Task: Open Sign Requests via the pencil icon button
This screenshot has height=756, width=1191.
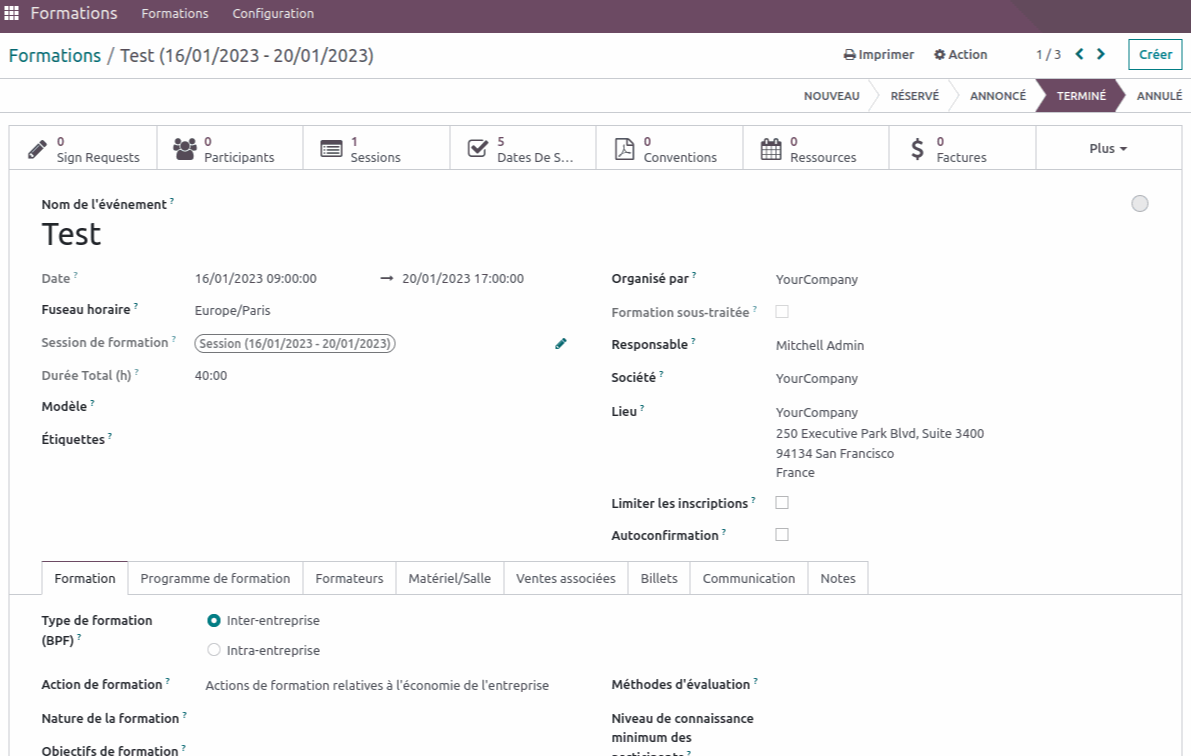Action: (x=38, y=148)
